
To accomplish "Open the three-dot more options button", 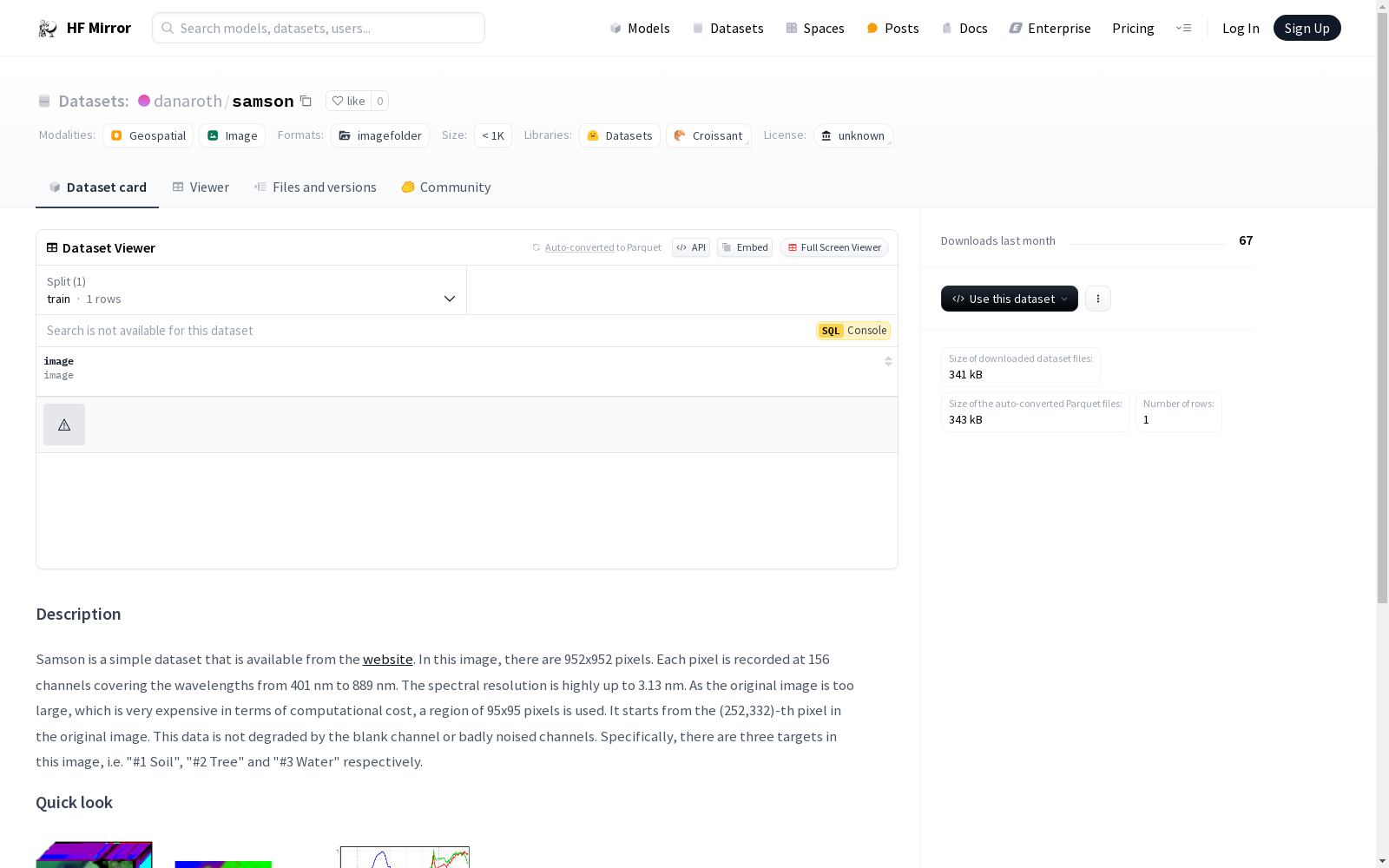I will (x=1098, y=299).
